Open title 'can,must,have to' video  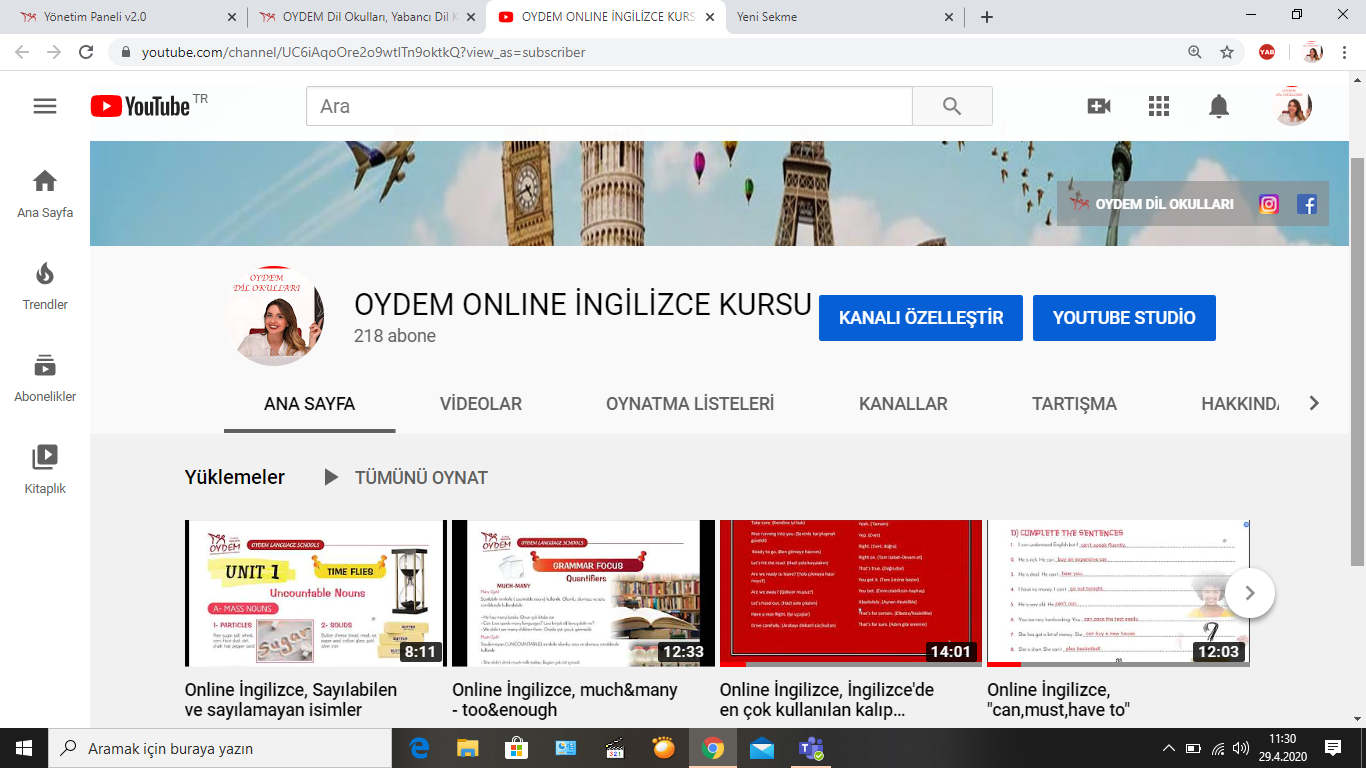(1058, 700)
